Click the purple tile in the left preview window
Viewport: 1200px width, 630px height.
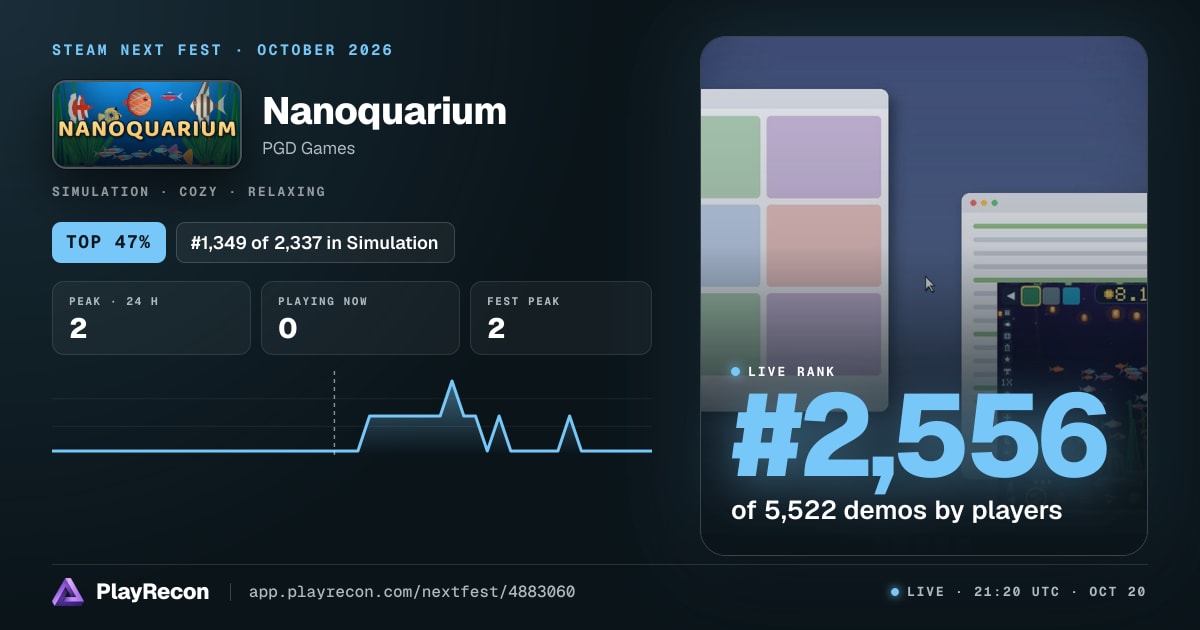tap(823, 156)
